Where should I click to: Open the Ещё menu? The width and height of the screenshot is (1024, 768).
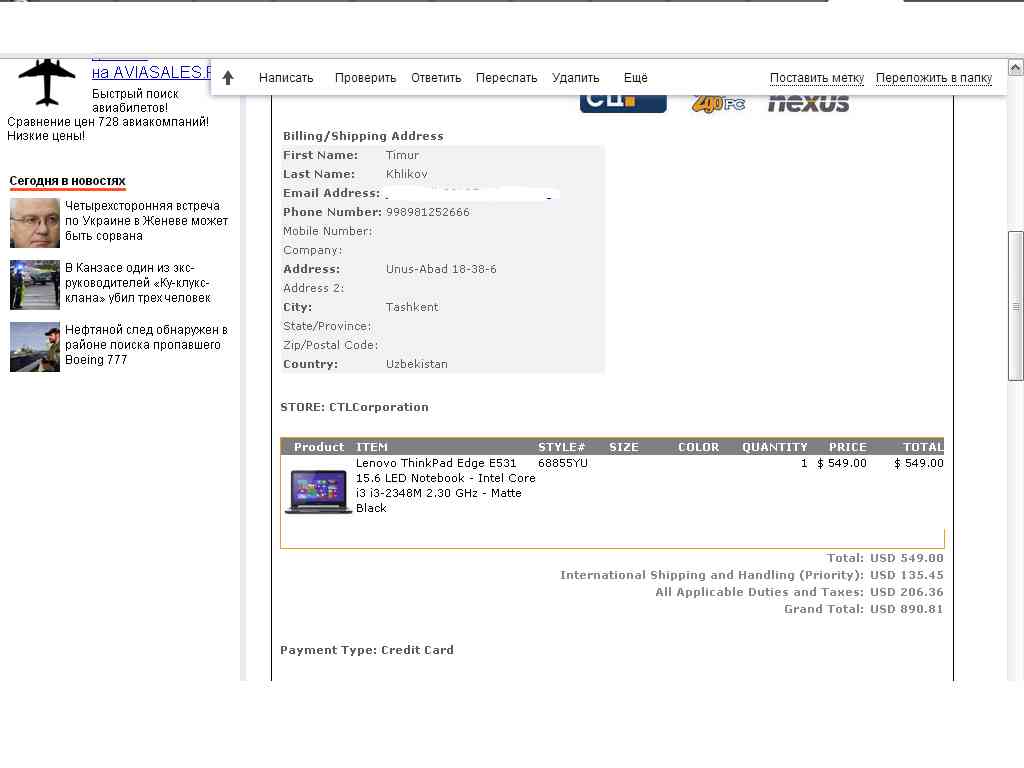[x=635, y=78]
